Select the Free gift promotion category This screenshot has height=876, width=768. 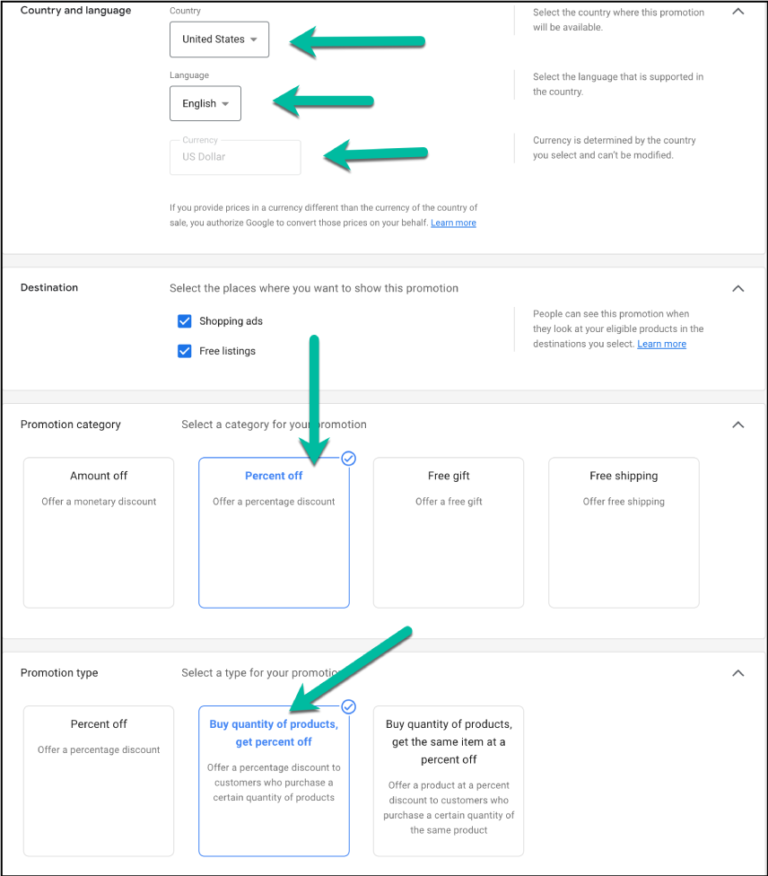pyautogui.click(x=448, y=531)
